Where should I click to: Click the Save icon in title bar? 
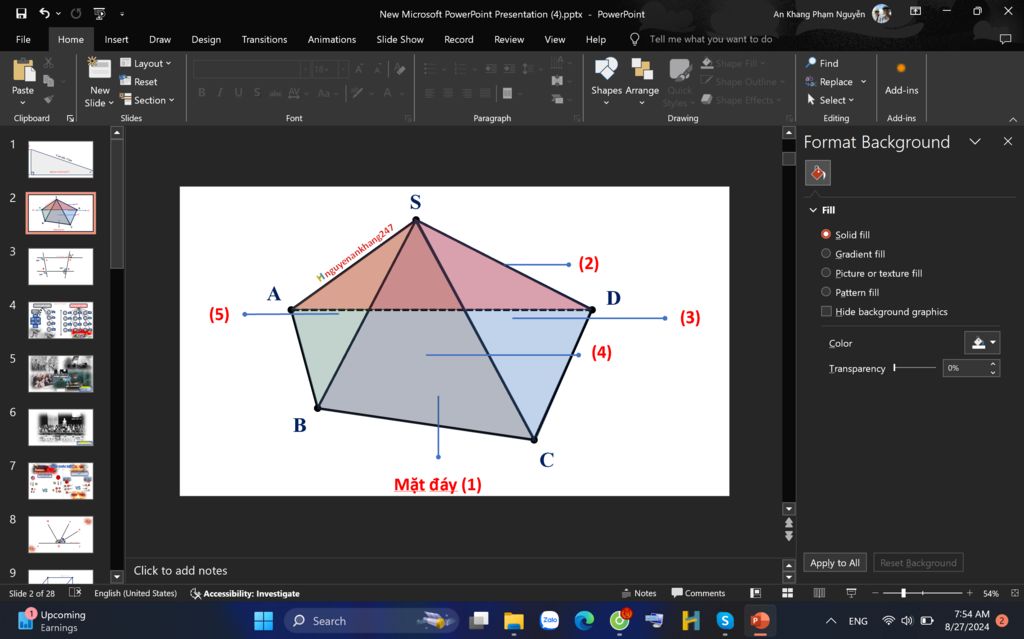[21, 14]
